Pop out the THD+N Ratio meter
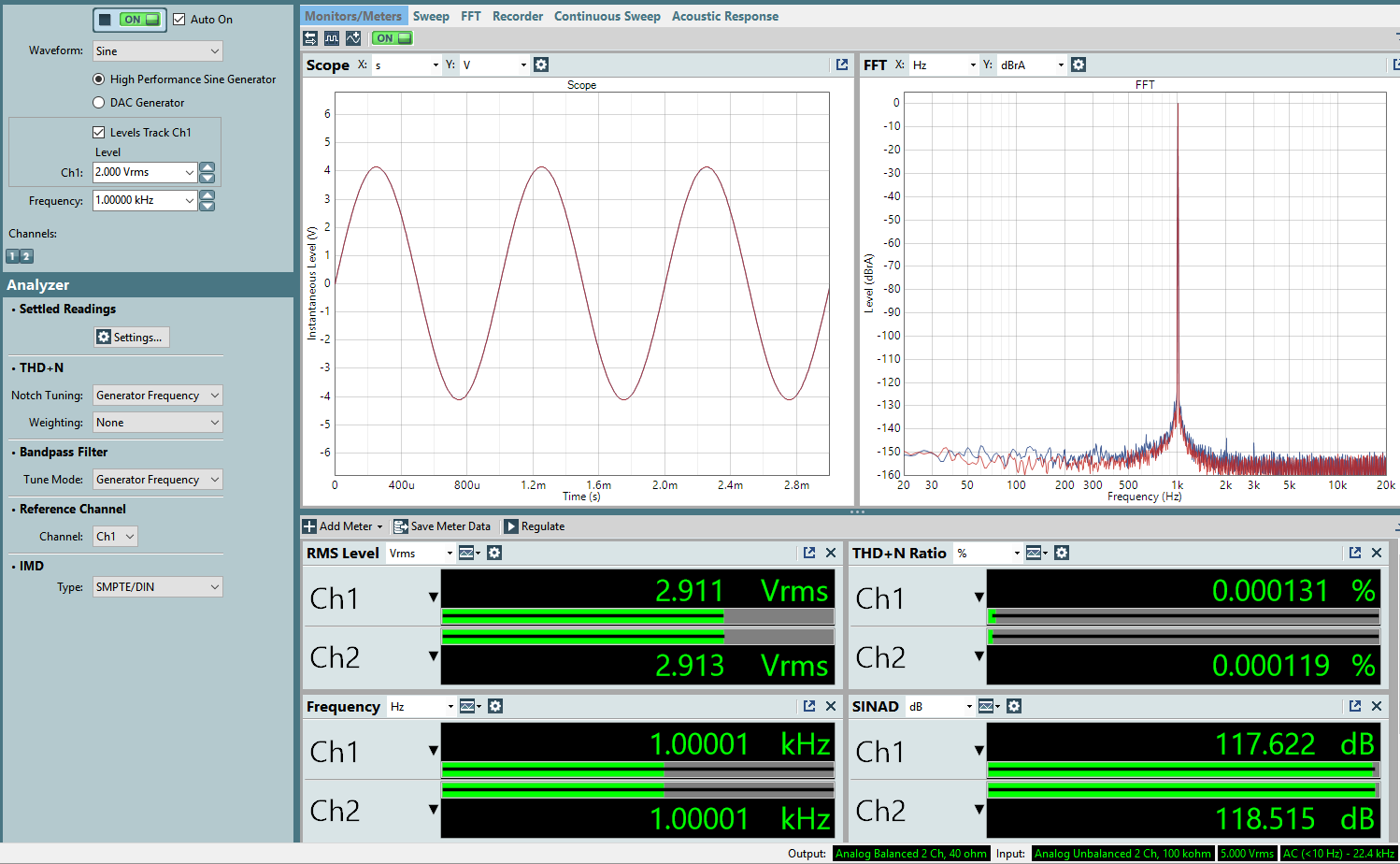 coord(1355,553)
